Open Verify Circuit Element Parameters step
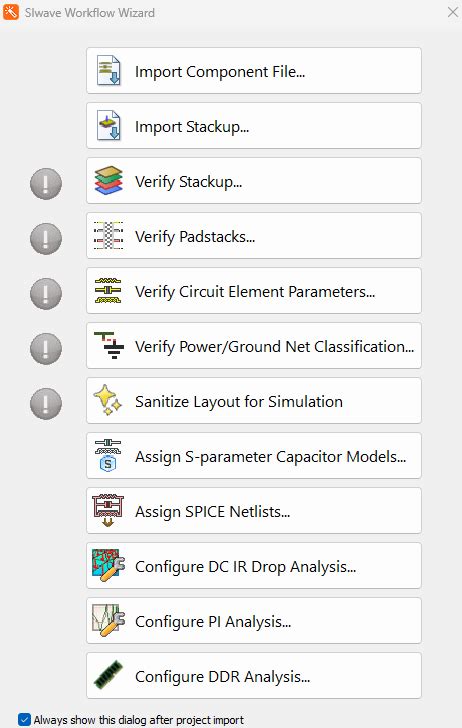This screenshot has height=728, width=462. (x=254, y=291)
